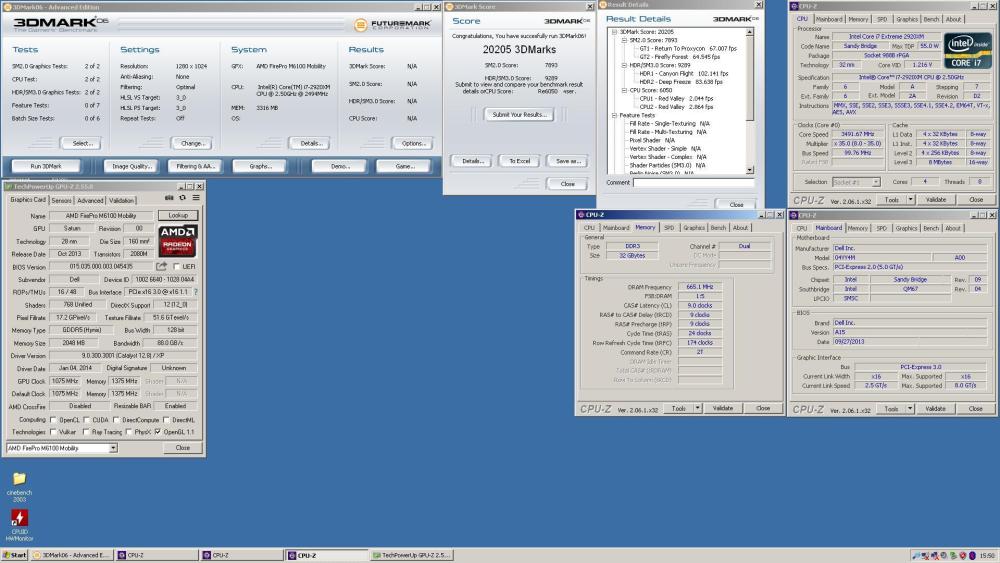This screenshot has width=1000, height=563.
Task: Click the Submit Your Results button
Action: point(519,115)
